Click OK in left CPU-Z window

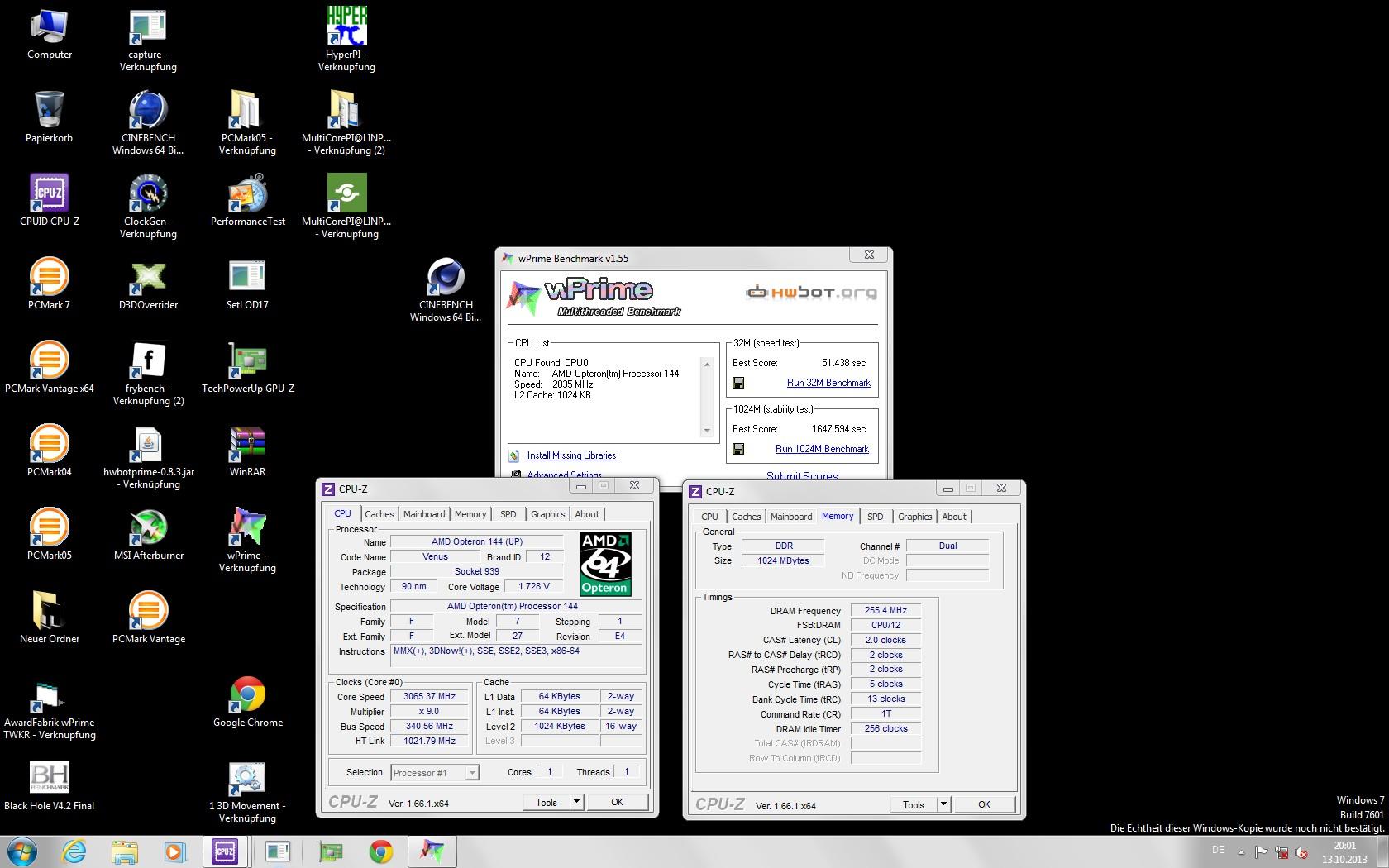(618, 802)
